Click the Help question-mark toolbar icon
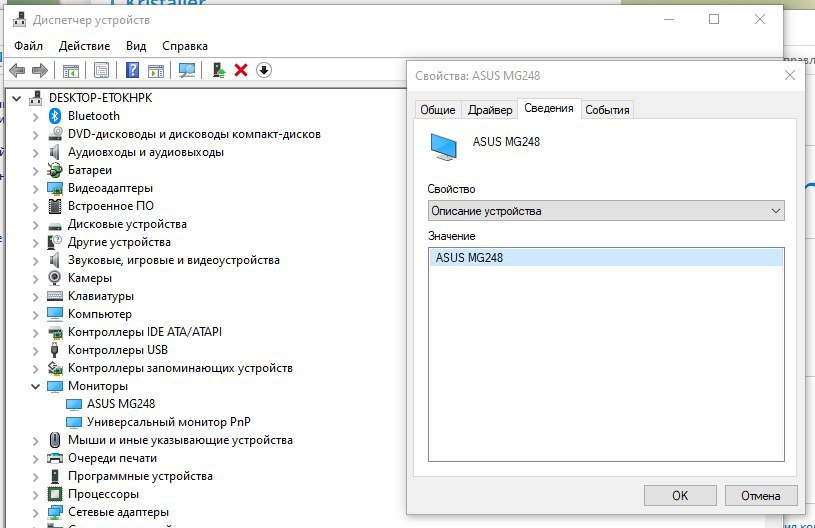The height and width of the screenshot is (528, 815). [x=133, y=70]
